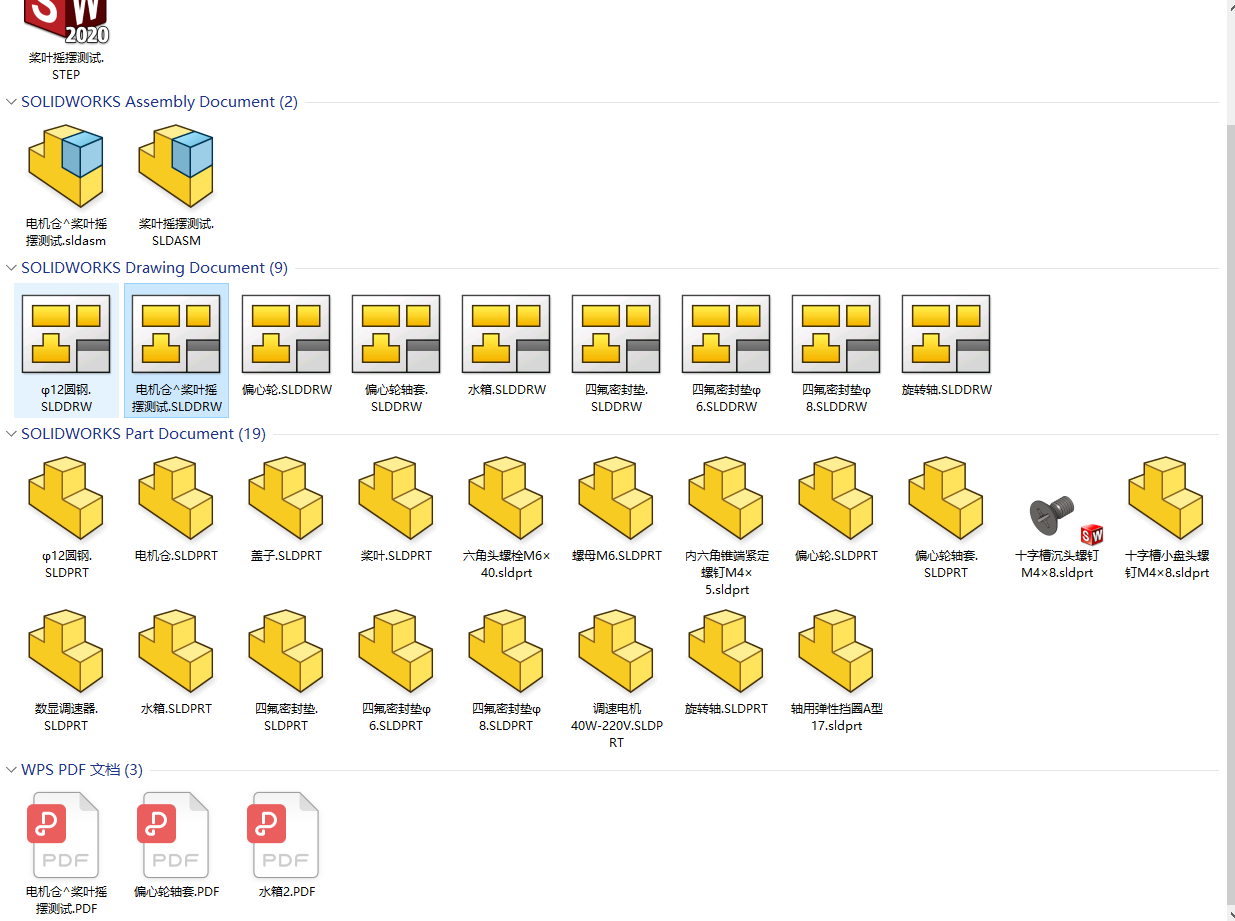Click file name 水箱2.PDF
1235x921 pixels.
click(286, 892)
